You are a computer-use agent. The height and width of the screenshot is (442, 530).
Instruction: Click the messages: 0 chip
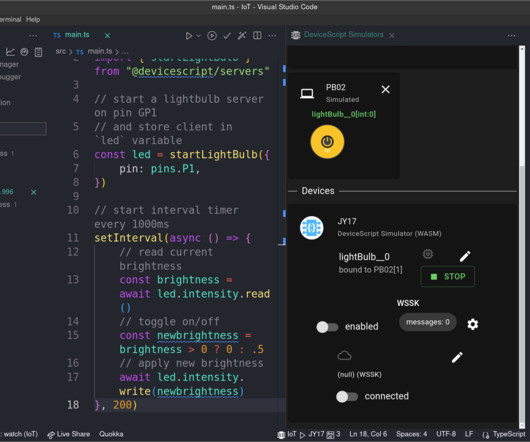428,322
